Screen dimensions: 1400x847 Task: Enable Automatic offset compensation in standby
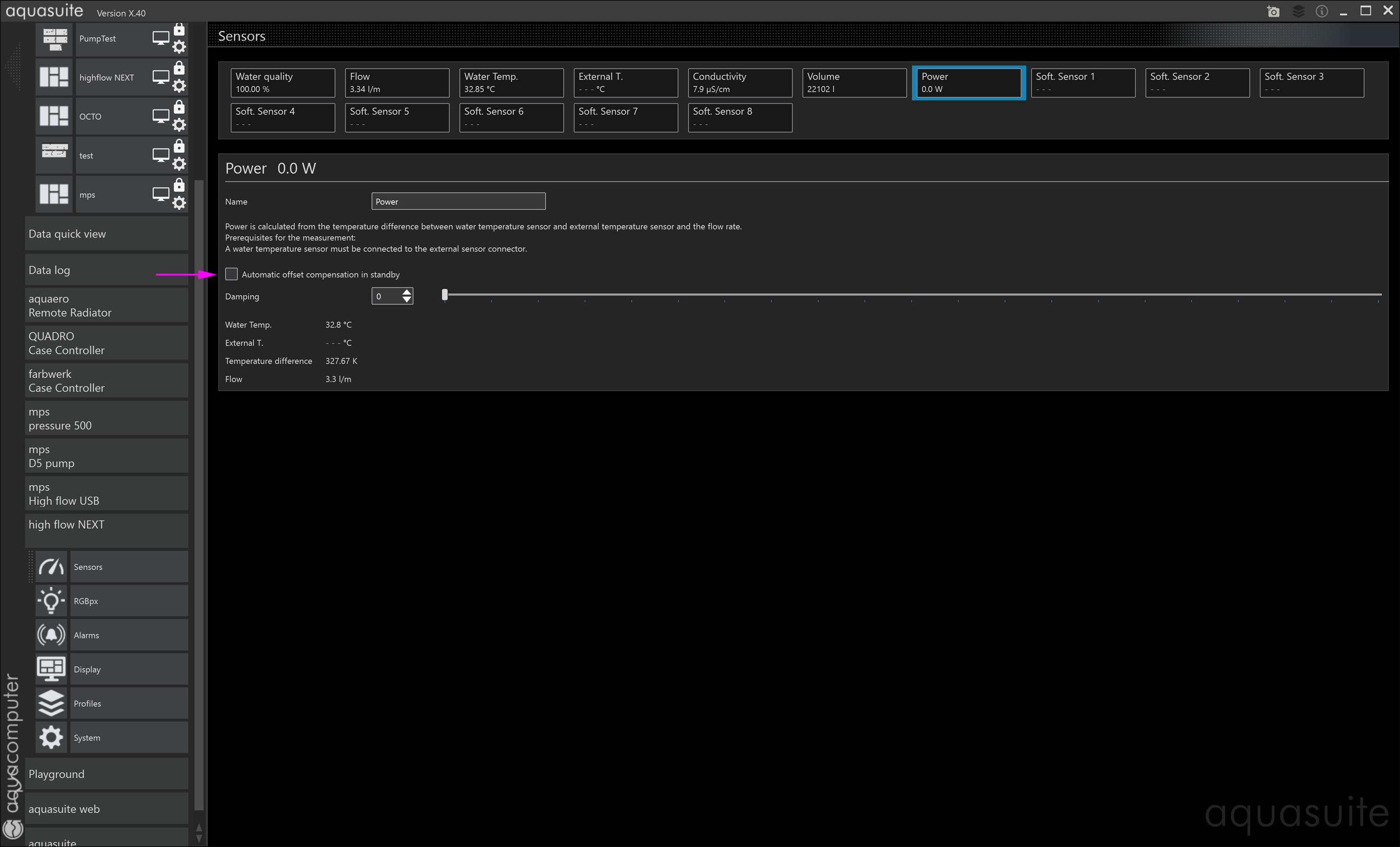coord(231,275)
